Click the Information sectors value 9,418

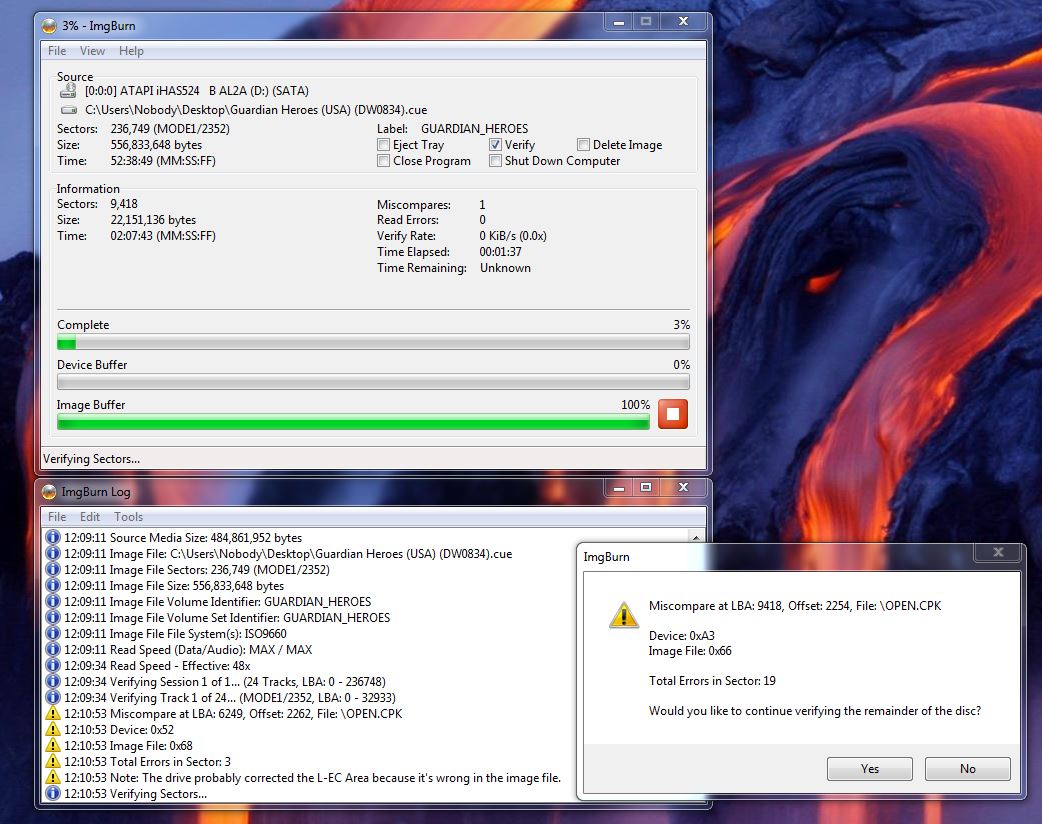point(124,204)
